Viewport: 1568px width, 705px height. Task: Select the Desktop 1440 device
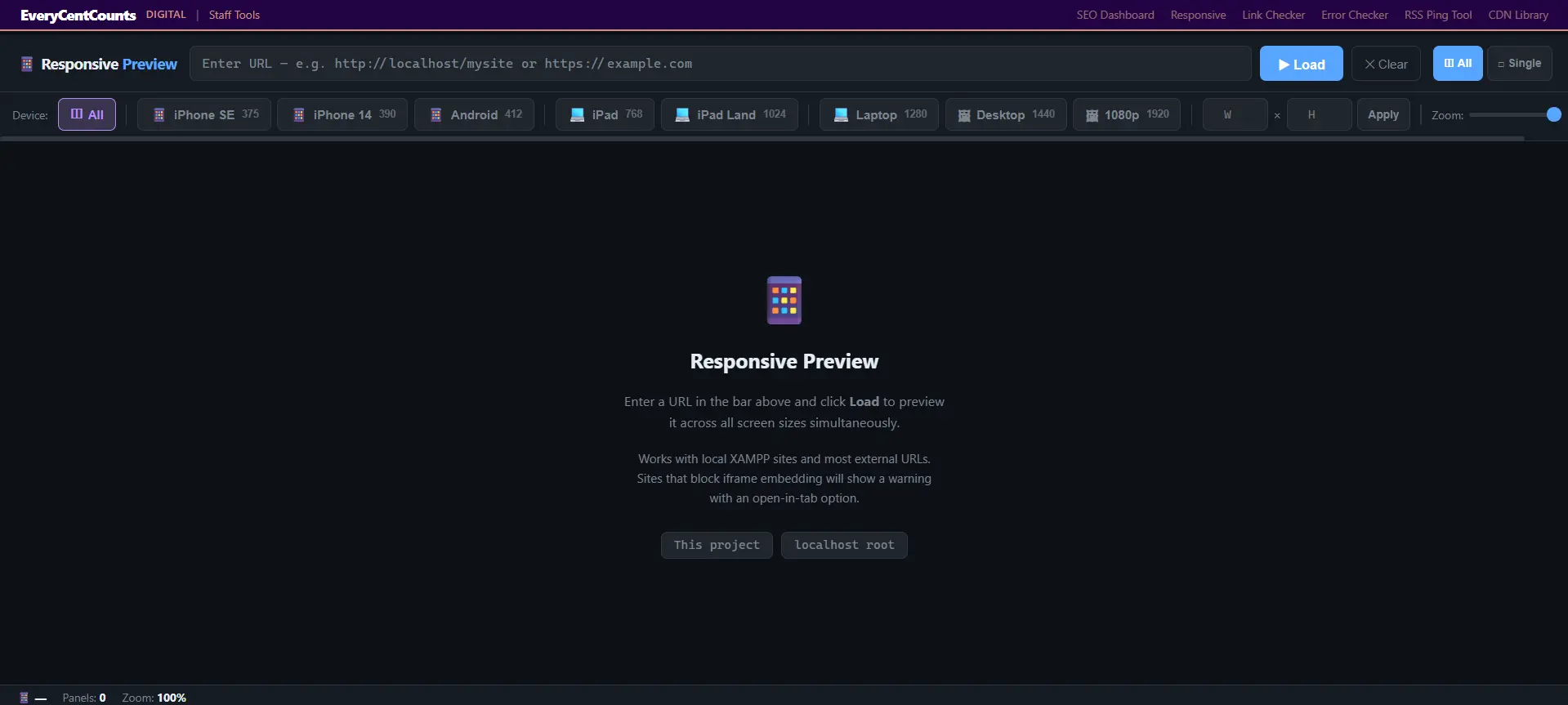(1005, 114)
